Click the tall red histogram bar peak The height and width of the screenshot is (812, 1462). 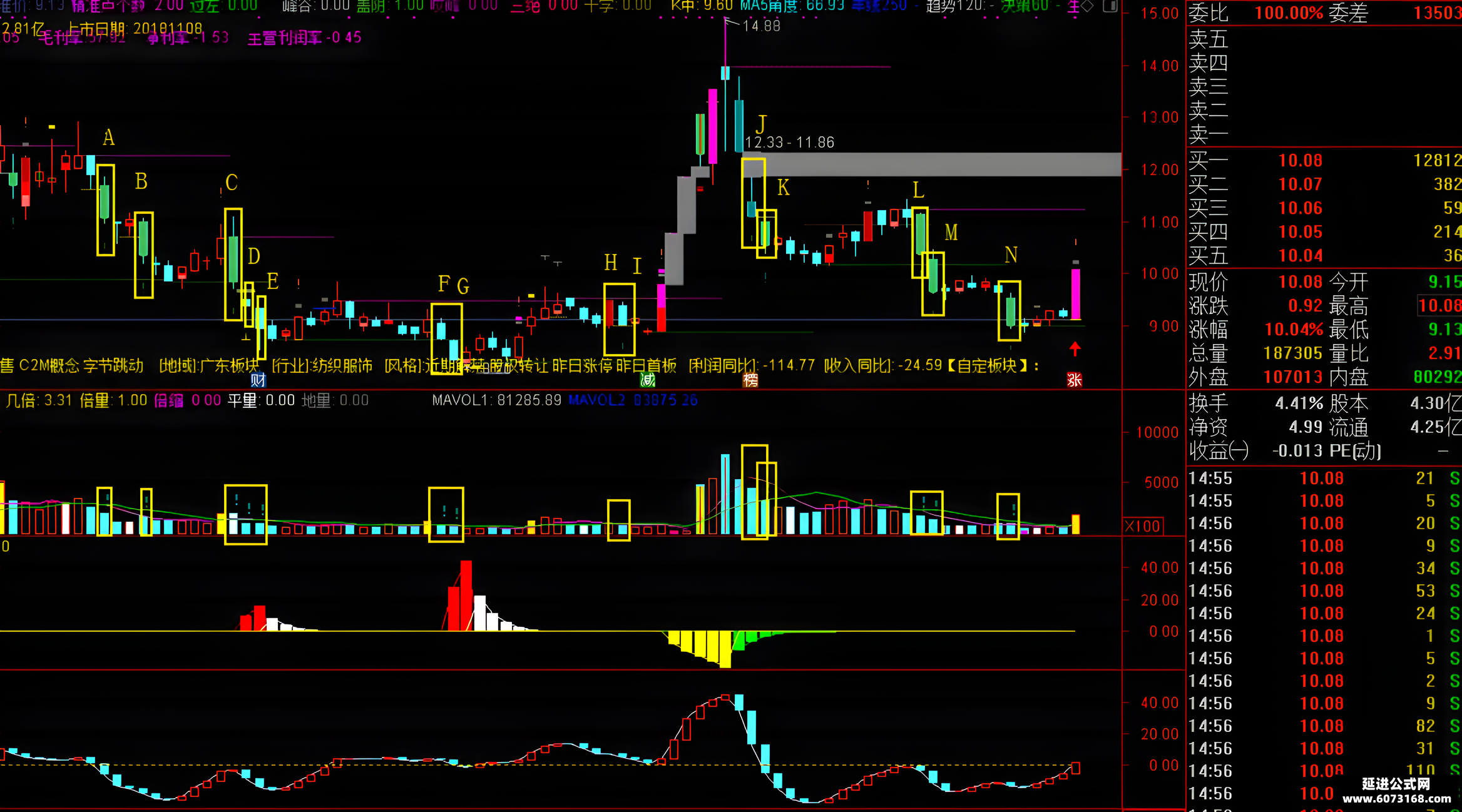click(x=466, y=596)
